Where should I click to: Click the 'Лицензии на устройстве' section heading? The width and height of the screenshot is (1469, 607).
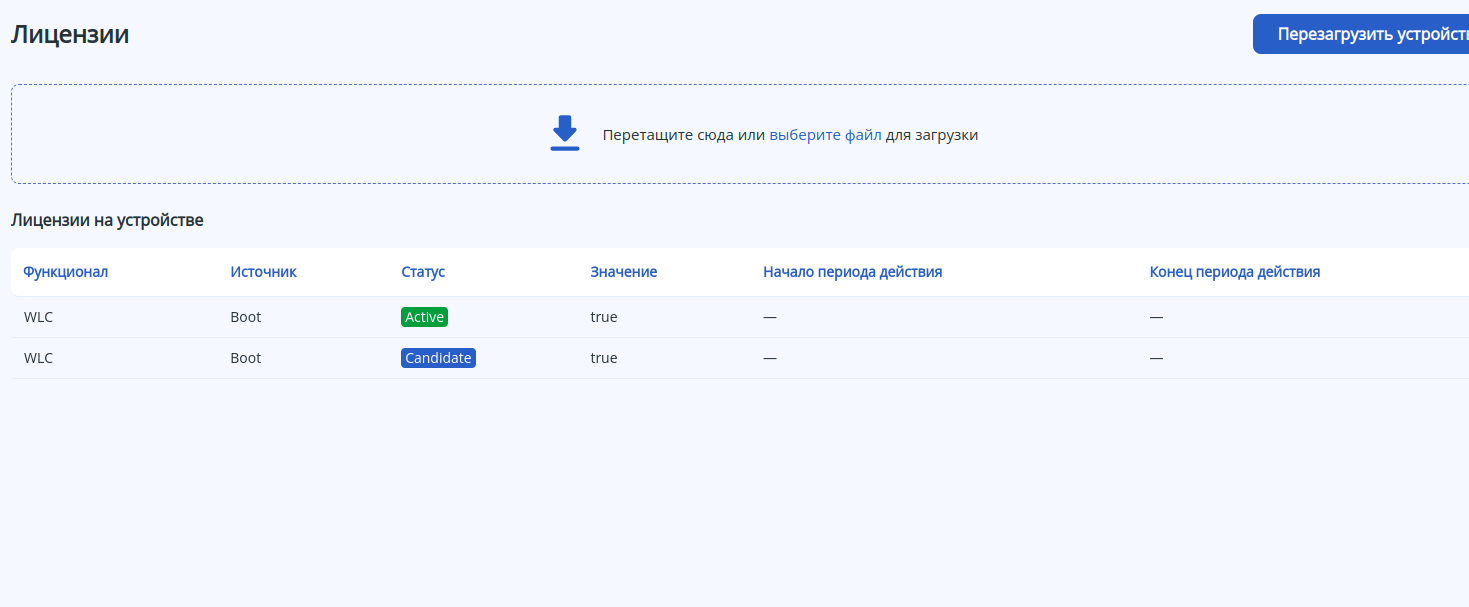(107, 220)
